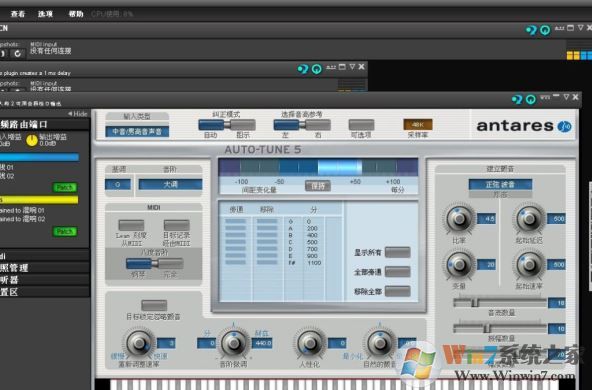Open the 帮助 menu
Image resolution: width=592 pixels, height=390 pixels.
(x=76, y=14)
